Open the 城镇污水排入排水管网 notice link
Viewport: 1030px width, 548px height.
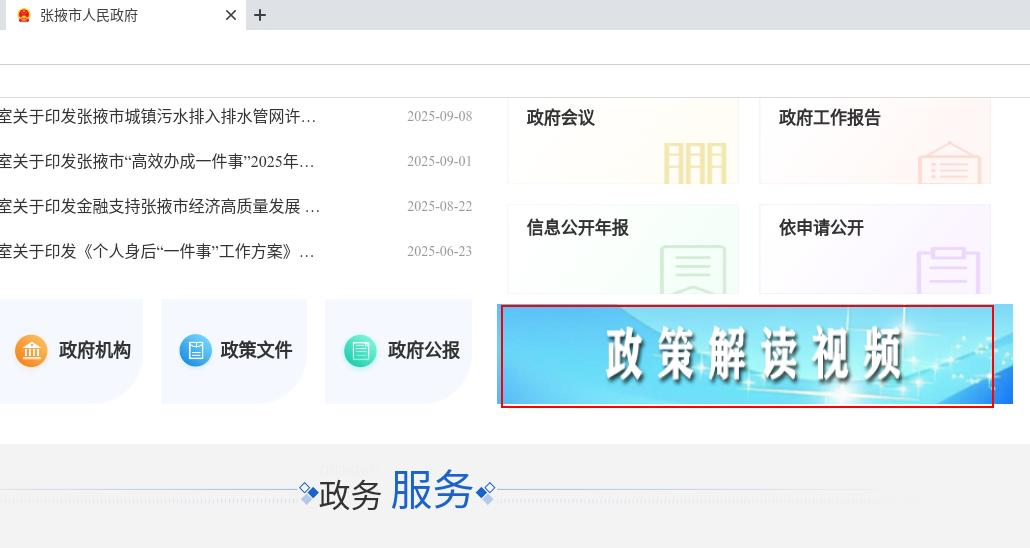pos(157,117)
